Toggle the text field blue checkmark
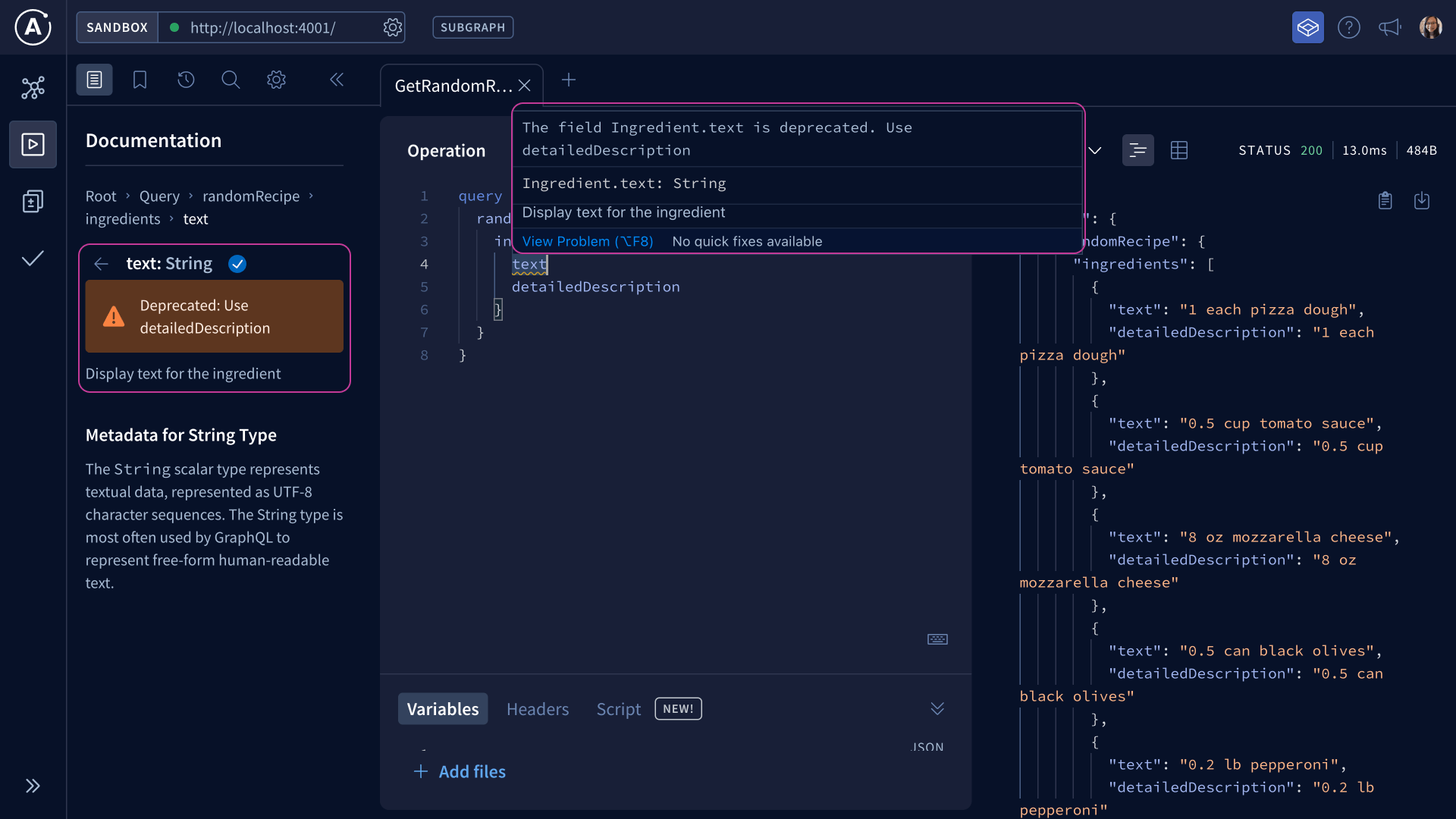Screen dimensions: 1456x819 click(237, 264)
